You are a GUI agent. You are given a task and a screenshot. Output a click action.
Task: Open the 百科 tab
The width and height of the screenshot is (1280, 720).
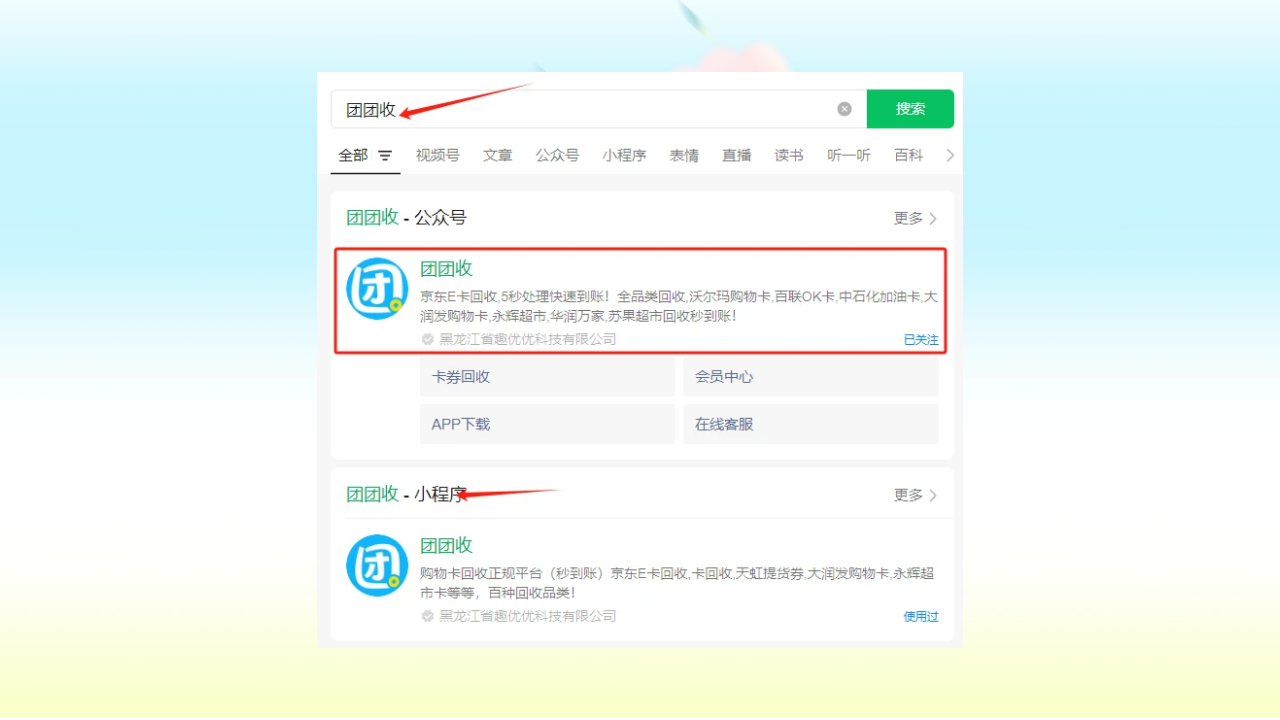click(909, 155)
